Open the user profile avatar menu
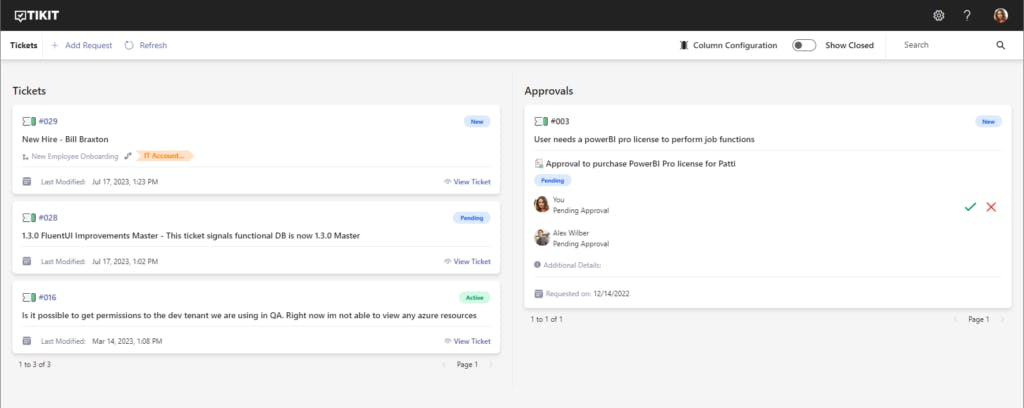This screenshot has height=408, width=1024. click(1000, 15)
